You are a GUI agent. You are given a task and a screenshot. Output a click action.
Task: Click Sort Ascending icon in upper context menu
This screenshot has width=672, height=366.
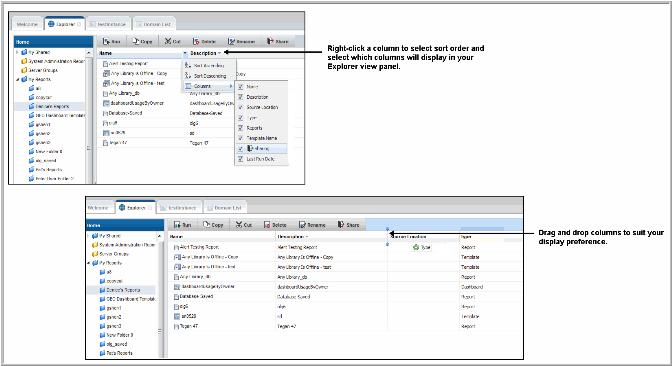pyautogui.click(x=188, y=66)
